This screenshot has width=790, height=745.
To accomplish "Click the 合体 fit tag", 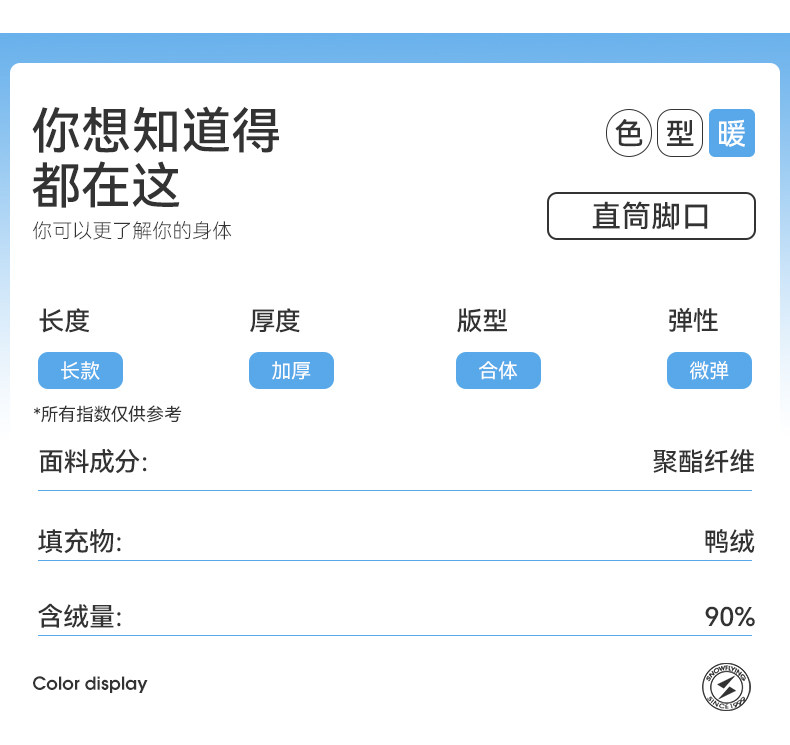I will tap(498, 371).
